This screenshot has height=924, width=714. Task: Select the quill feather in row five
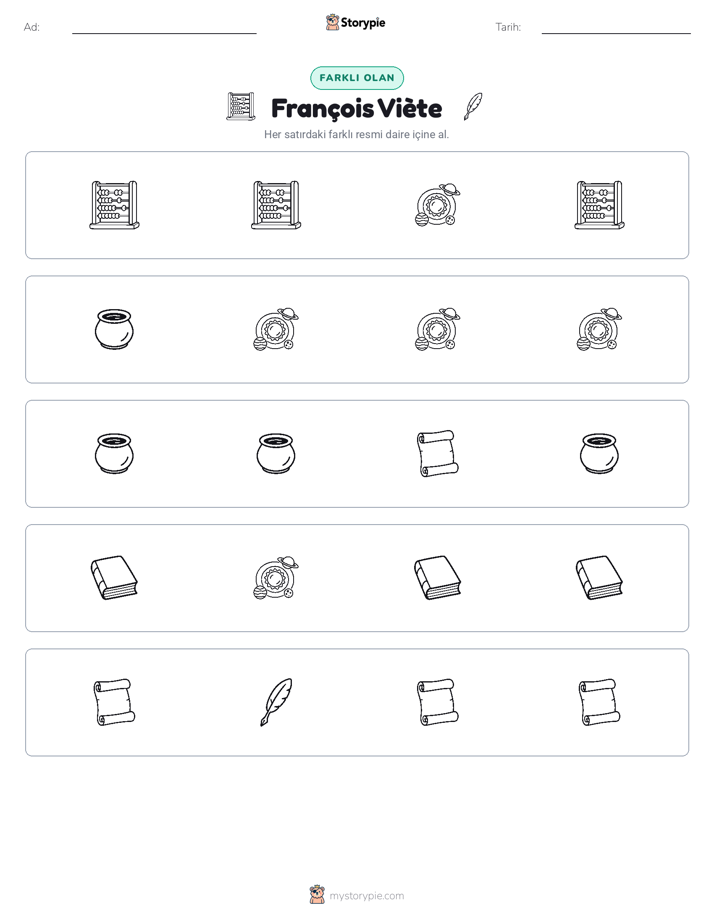tap(276, 702)
